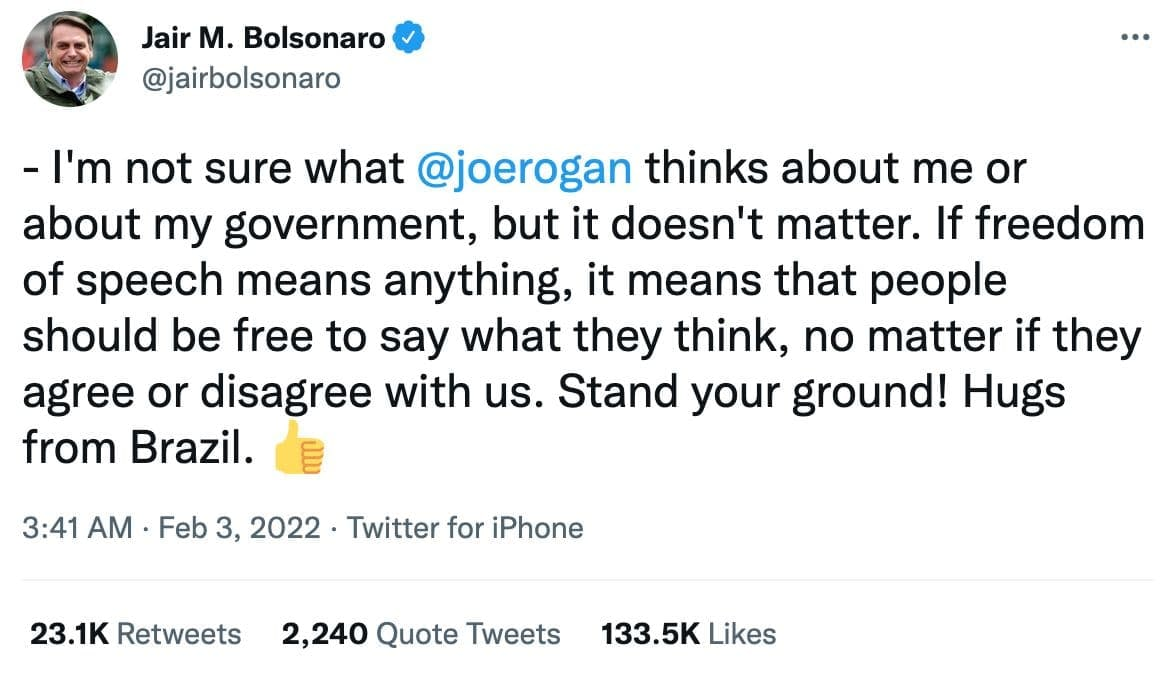Open the @joerogan mention link
This screenshot has width=1169, height=683.
pos(523,169)
